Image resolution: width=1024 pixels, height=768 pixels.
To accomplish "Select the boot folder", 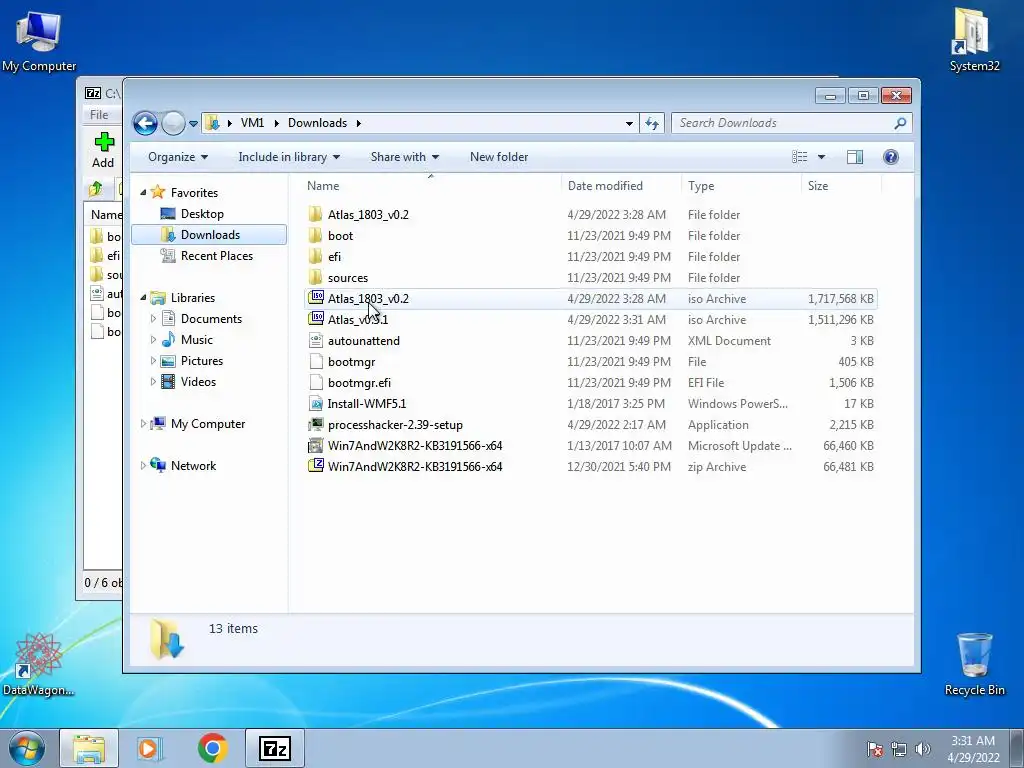I will 591,236.
